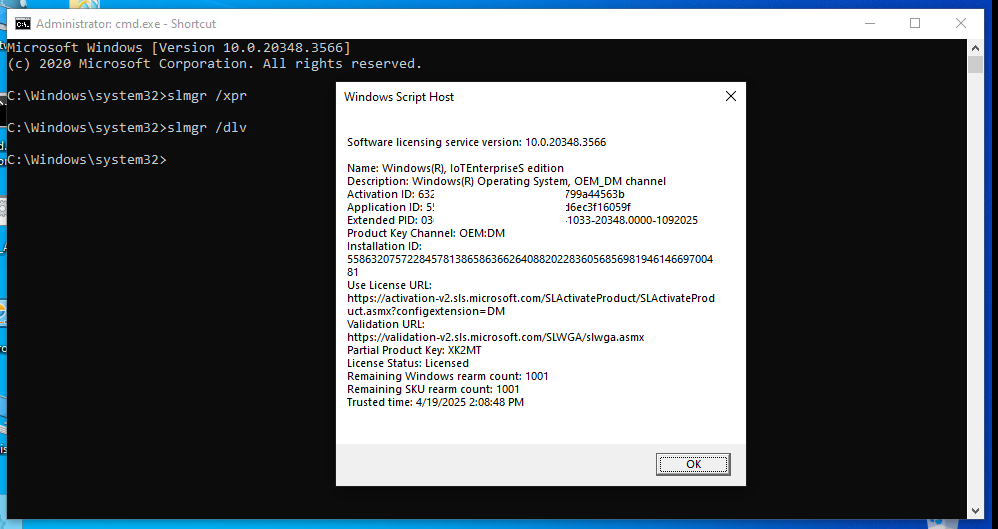
Task: Click 'Software licensing service version' line
Action: pyautogui.click(x=476, y=142)
